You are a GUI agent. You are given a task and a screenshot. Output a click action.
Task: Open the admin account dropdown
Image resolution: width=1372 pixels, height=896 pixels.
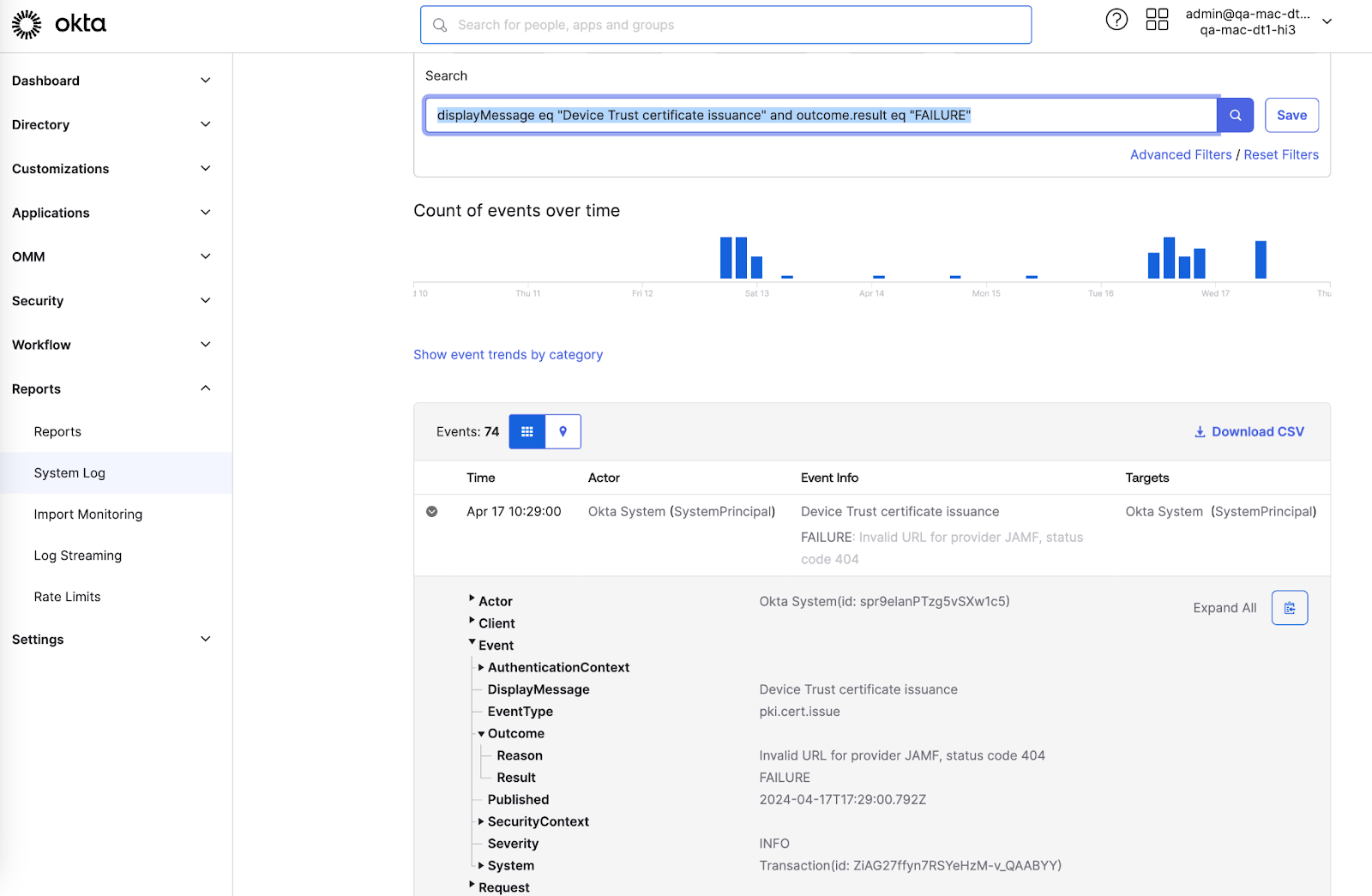click(x=1259, y=22)
